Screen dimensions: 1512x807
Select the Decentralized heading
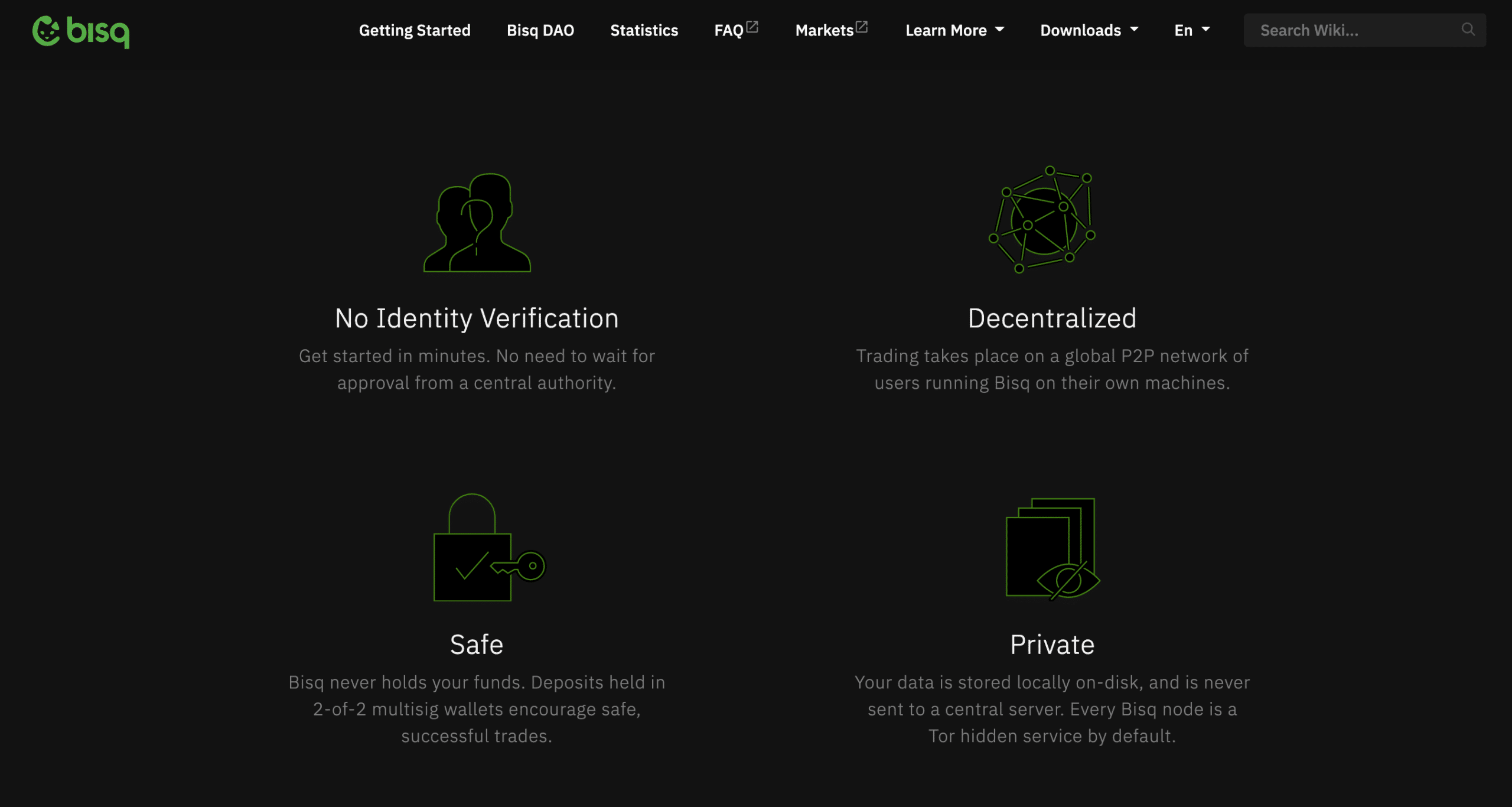tap(1052, 318)
